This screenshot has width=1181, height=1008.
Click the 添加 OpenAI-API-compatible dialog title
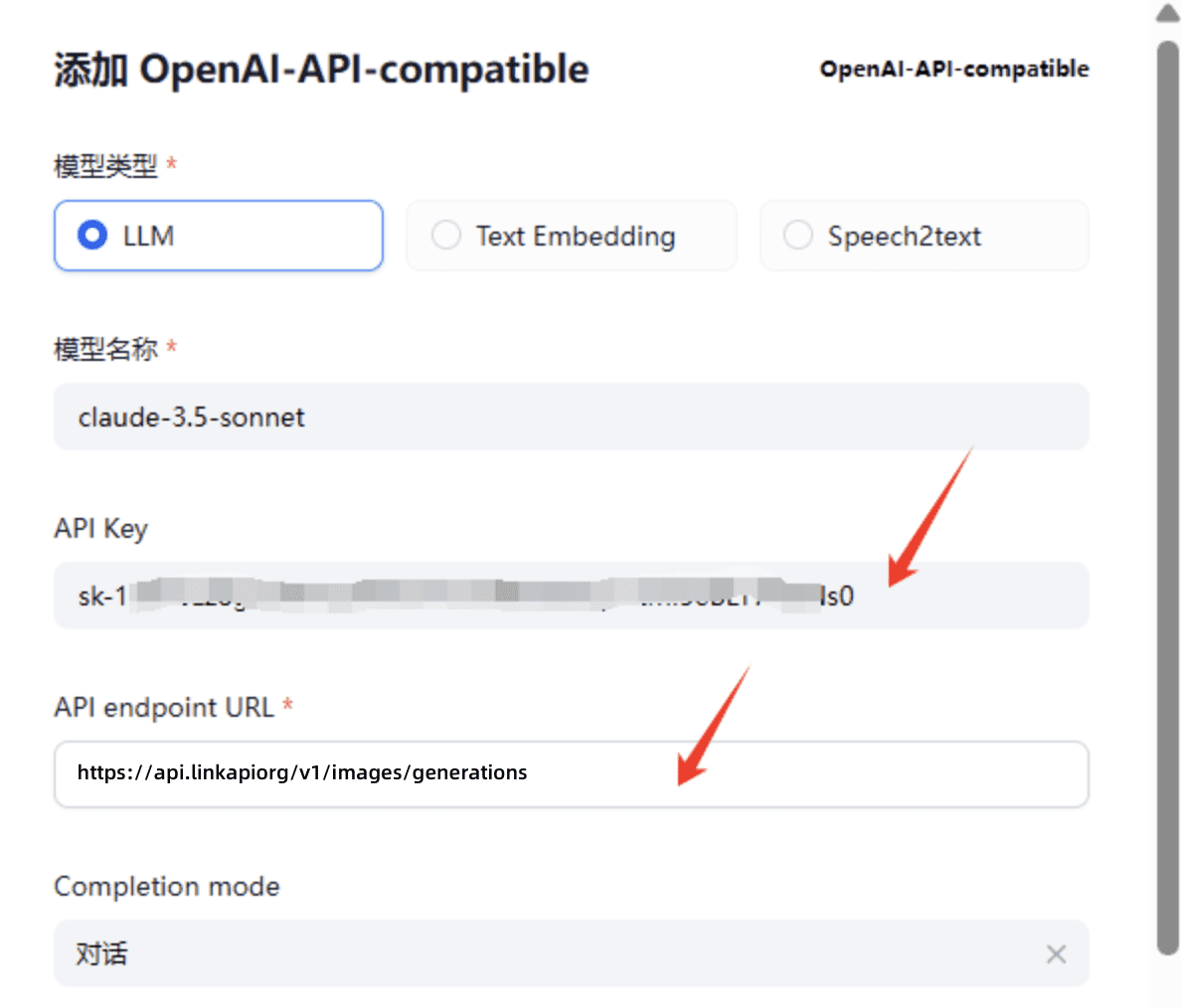(x=321, y=70)
